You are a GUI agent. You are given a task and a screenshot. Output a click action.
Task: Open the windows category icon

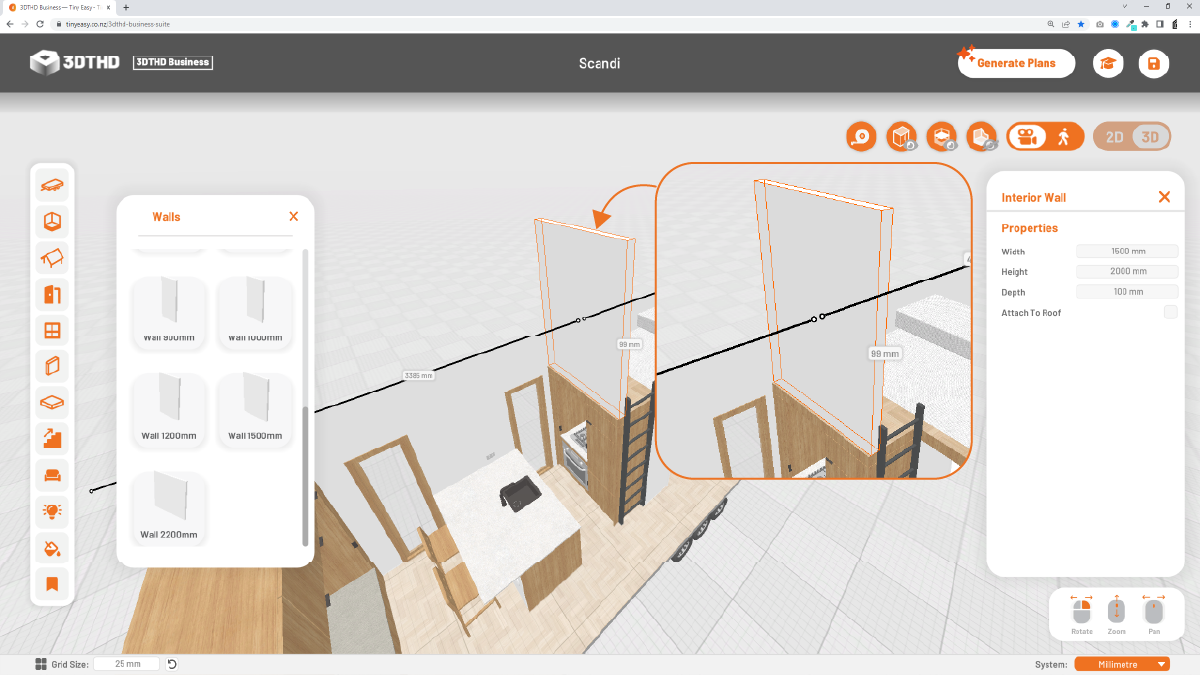click(x=52, y=330)
